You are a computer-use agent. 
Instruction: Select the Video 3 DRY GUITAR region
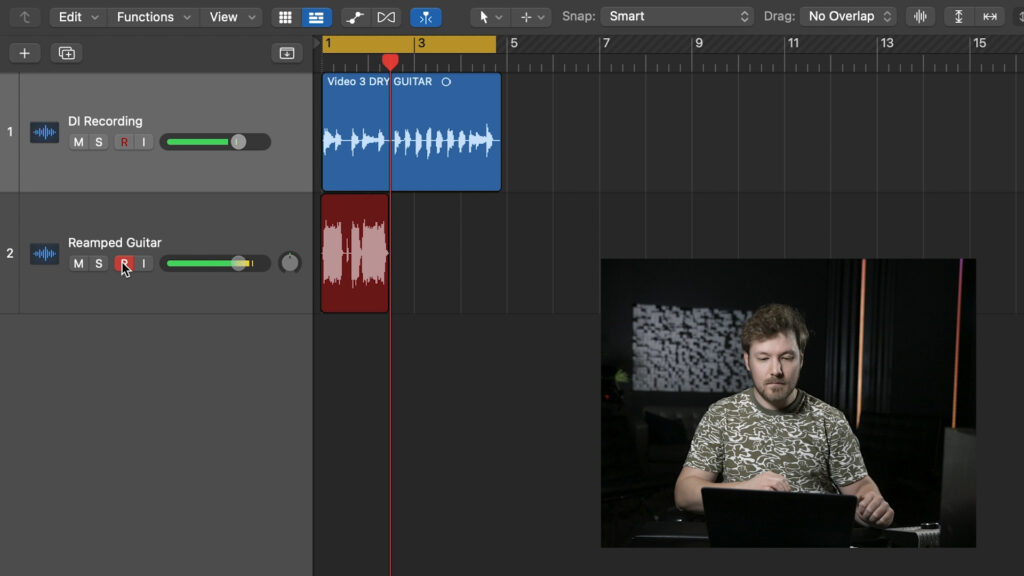(x=411, y=140)
